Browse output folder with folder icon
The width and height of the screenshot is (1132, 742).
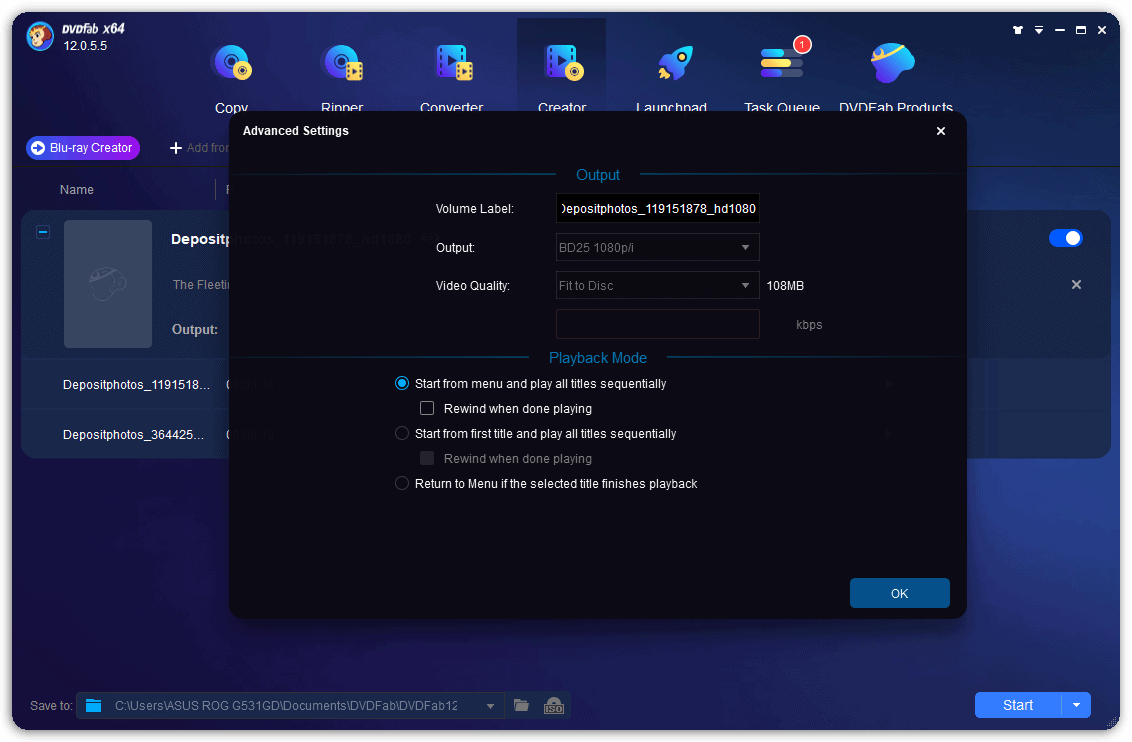coord(521,705)
